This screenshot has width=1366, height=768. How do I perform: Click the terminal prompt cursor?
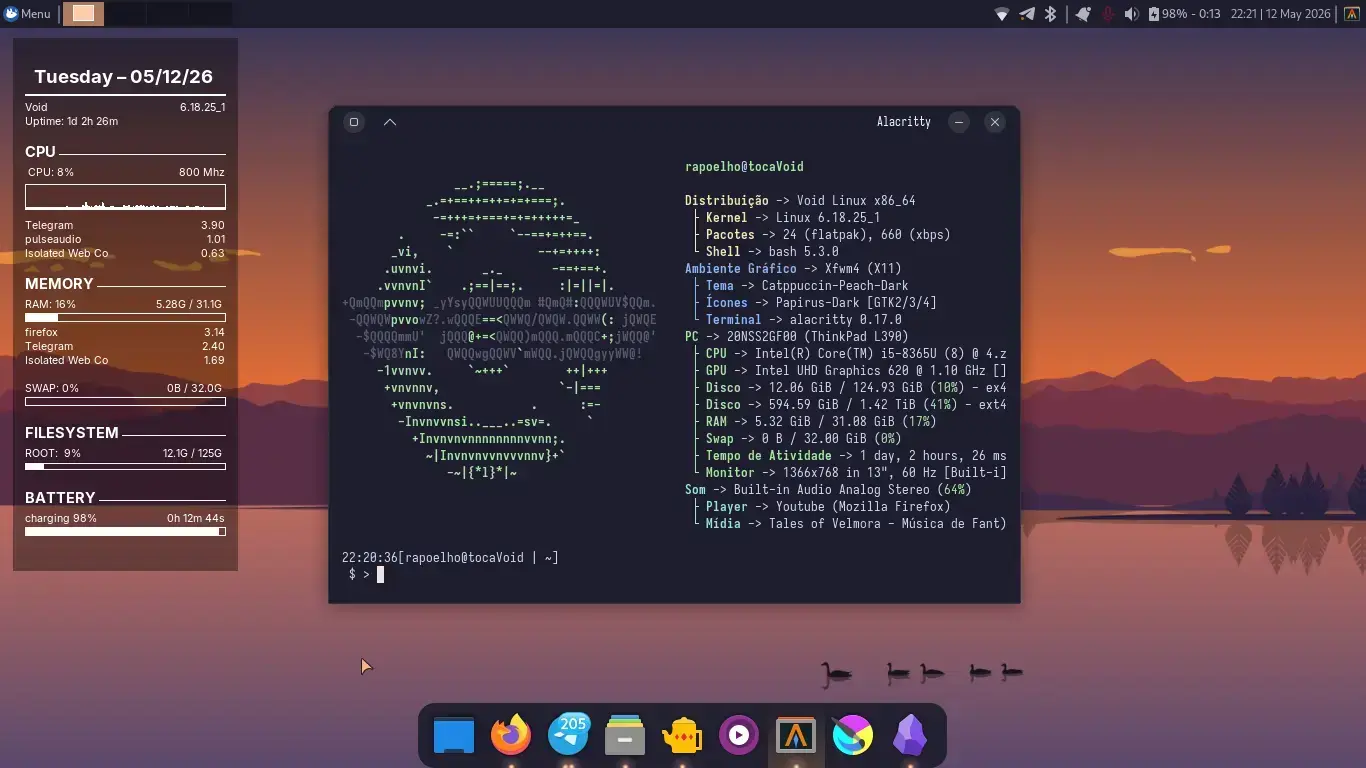point(380,574)
